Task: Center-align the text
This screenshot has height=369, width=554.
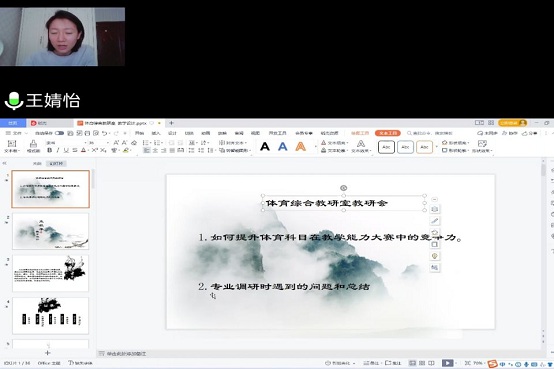Action: 155,151
